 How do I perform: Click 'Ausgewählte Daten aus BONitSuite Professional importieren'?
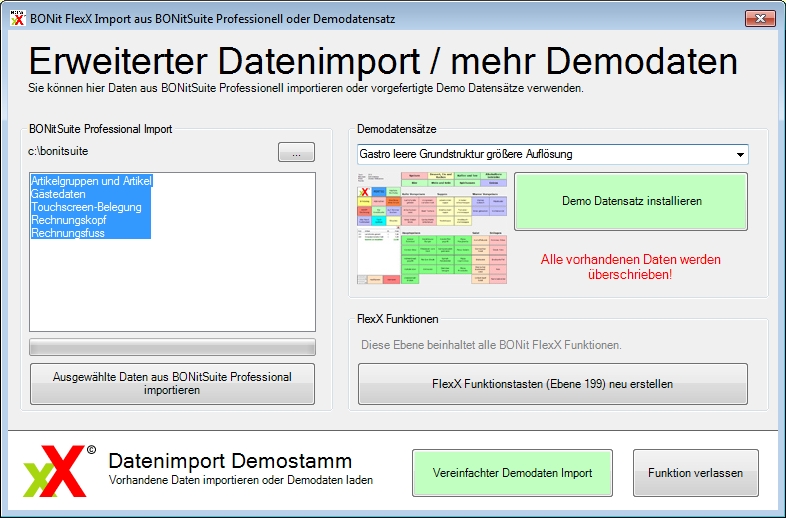[172, 384]
